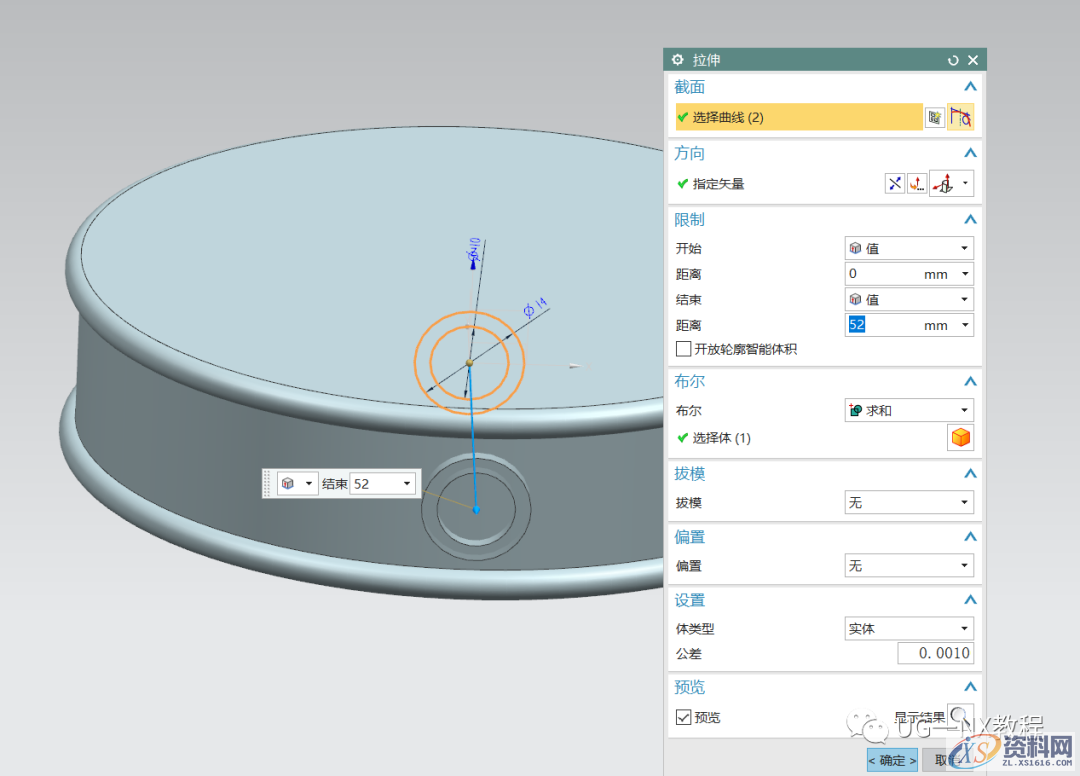Viewport: 1080px width, 776px height.
Task: Click the 显示结果 magnifier icon
Action: point(960,717)
